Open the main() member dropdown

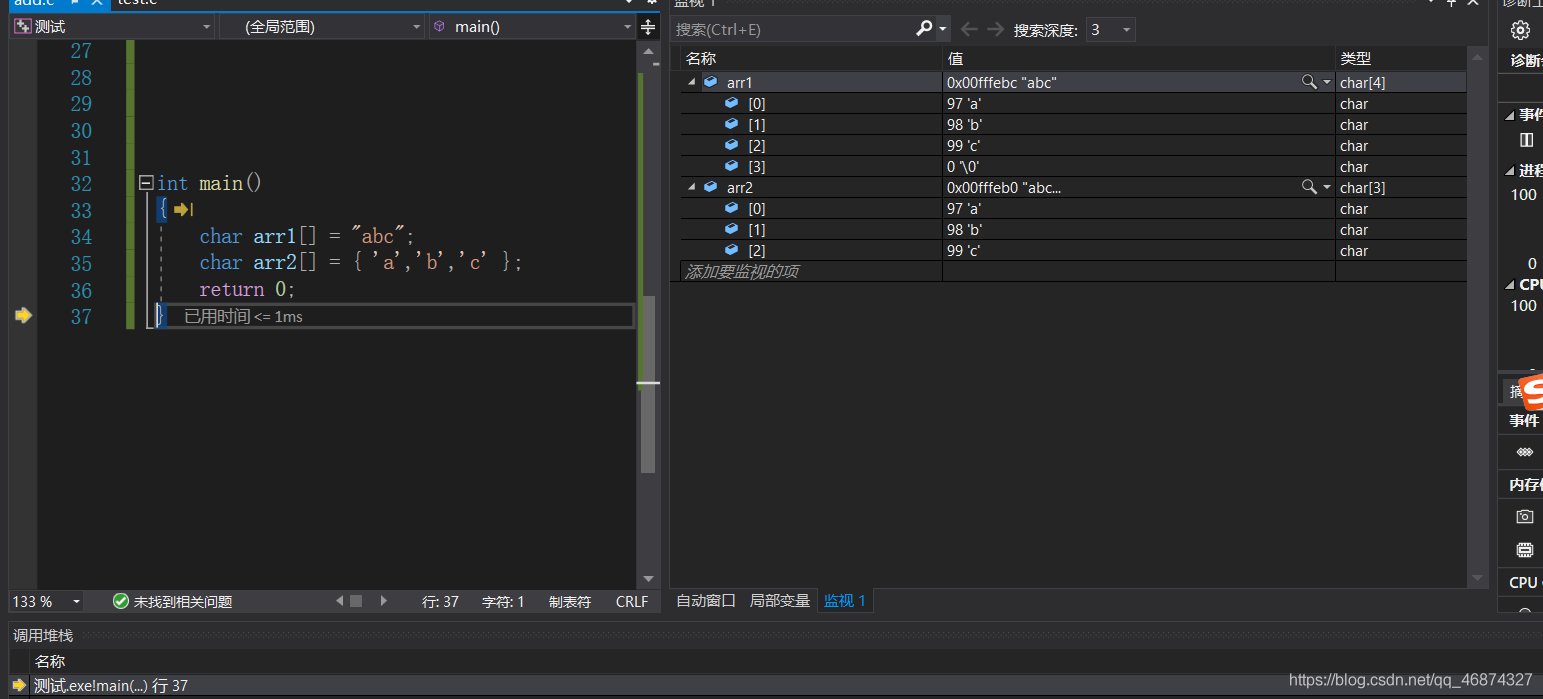pos(532,27)
